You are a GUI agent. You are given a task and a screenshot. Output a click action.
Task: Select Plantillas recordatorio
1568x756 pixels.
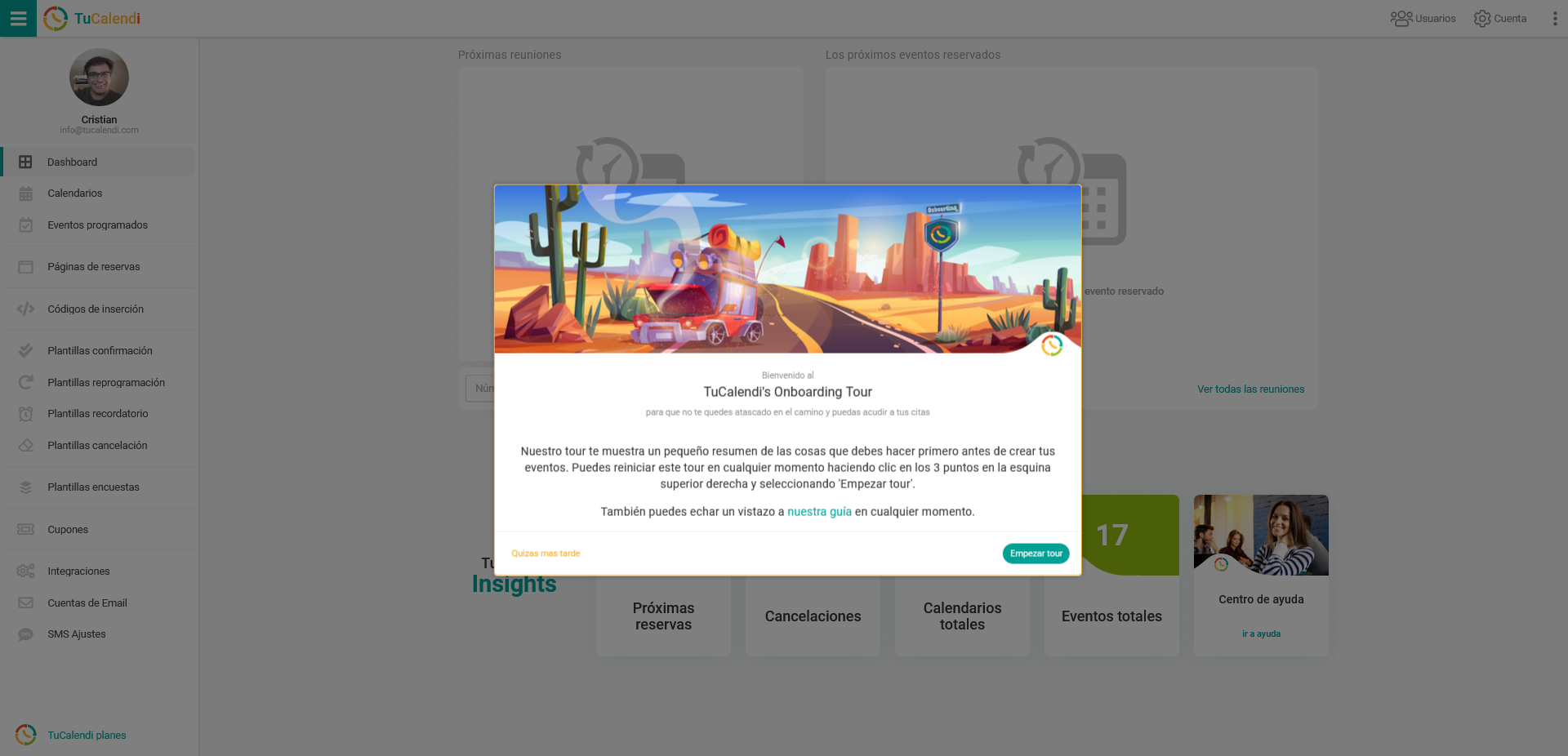[99, 414]
